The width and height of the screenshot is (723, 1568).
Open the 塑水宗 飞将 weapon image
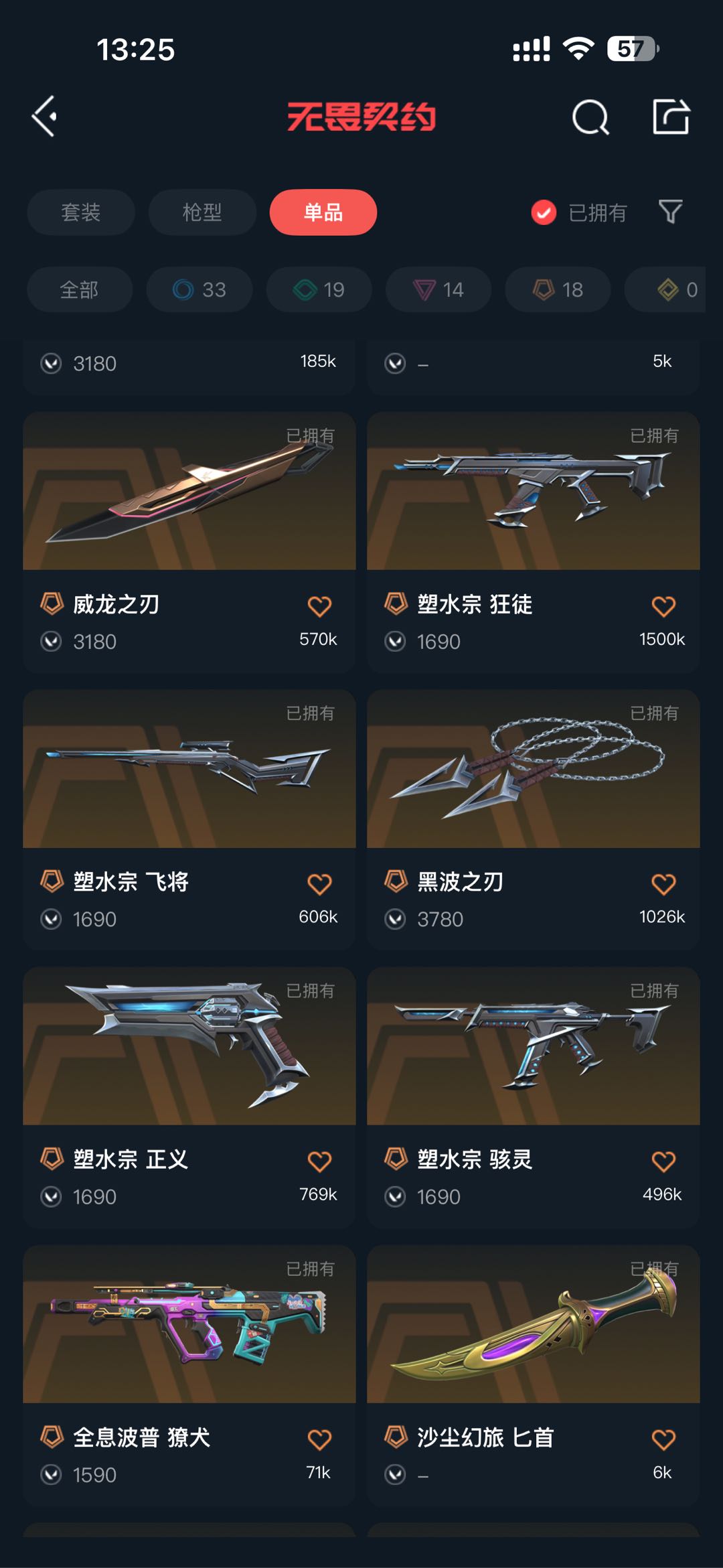(x=189, y=769)
